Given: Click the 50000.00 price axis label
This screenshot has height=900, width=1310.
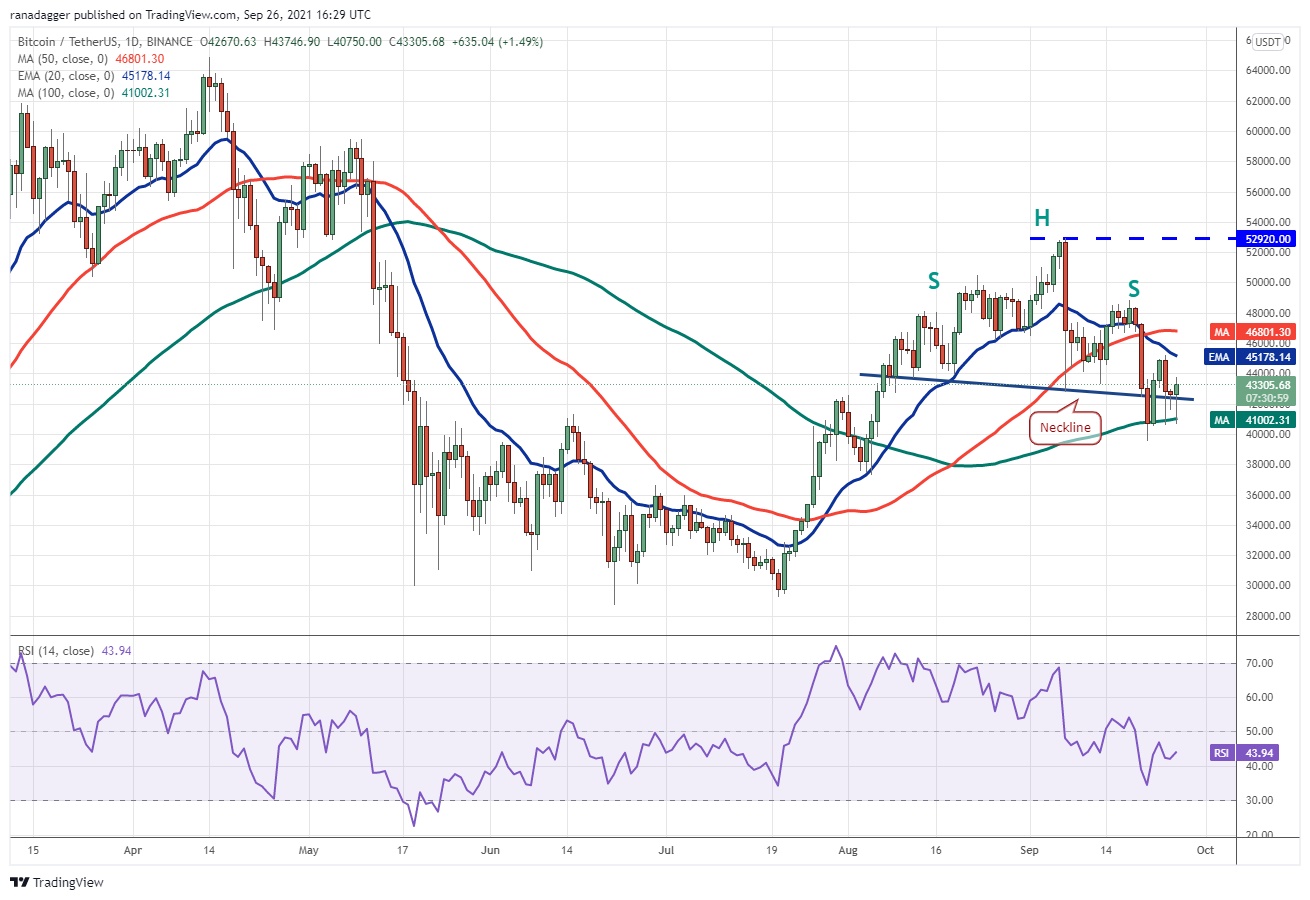Looking at the screenshot, I should point(1266,283).
